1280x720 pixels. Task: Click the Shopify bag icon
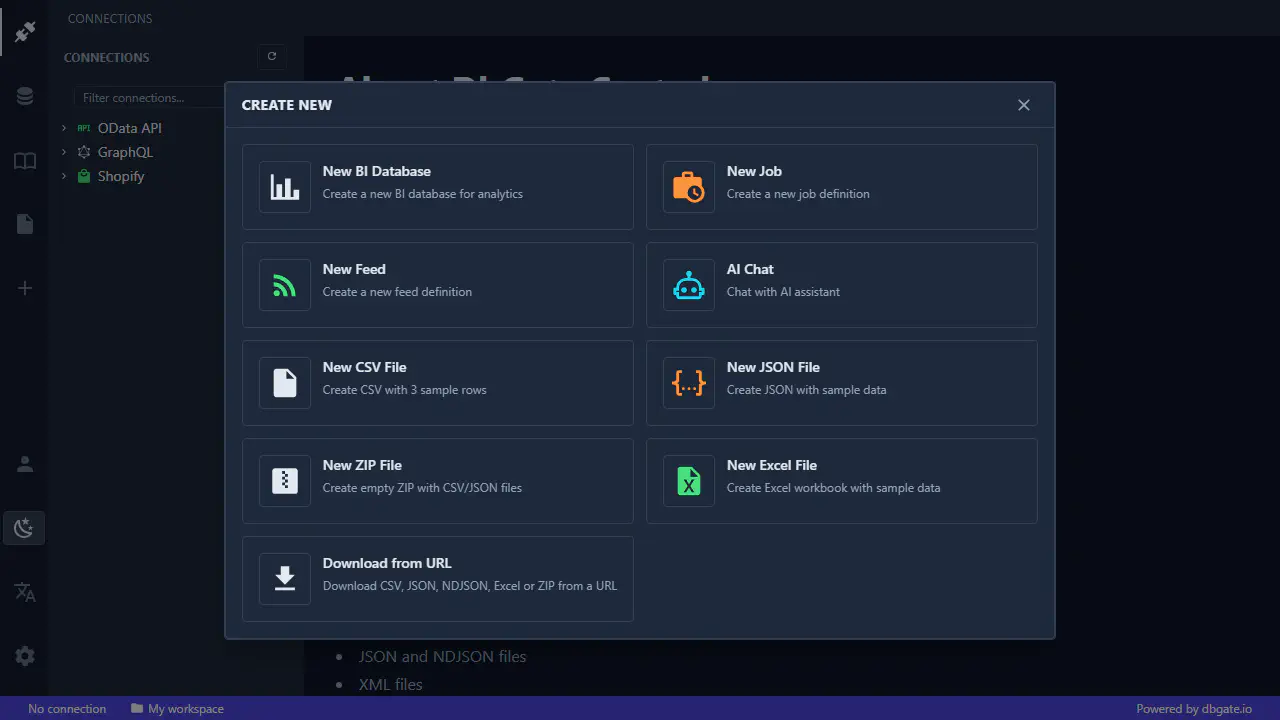click(84, 176)
